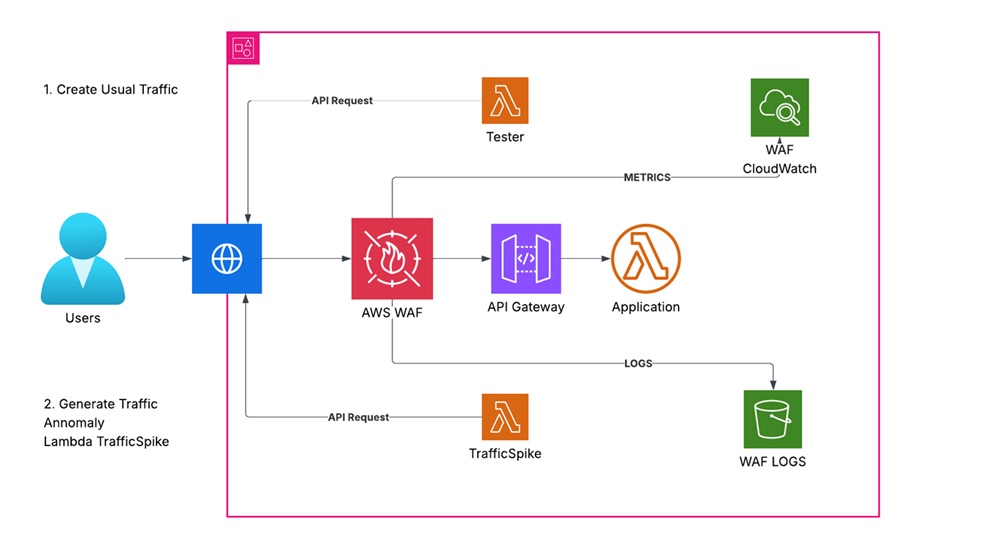Click the Application Lambda circle icon
Screen dimensions: 997x555
(x=645, y=258)
